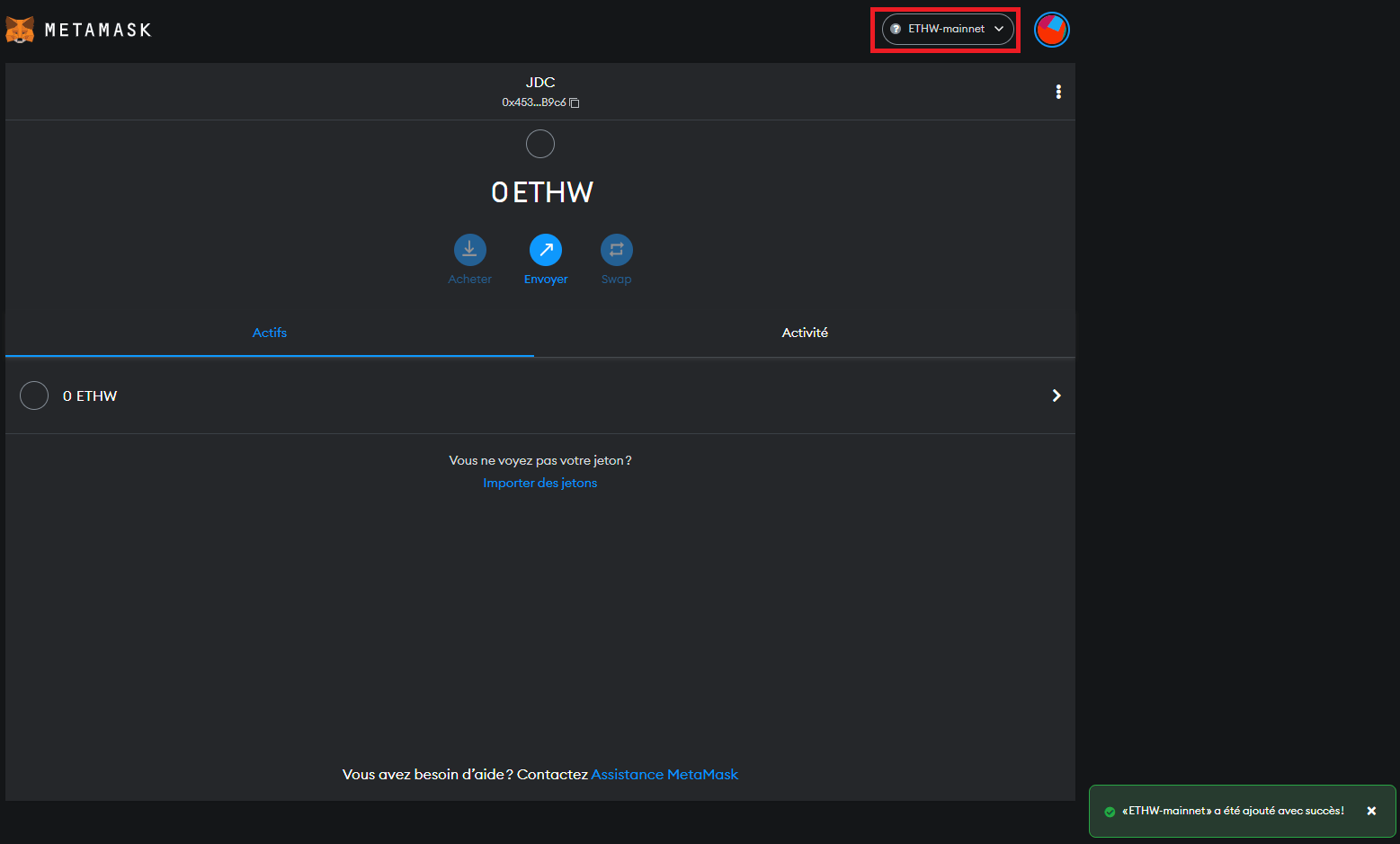Copy the wallet address via copy icon
Image resolution: width=1400 pixels, height=844 pixels.
tap(575, 103)
